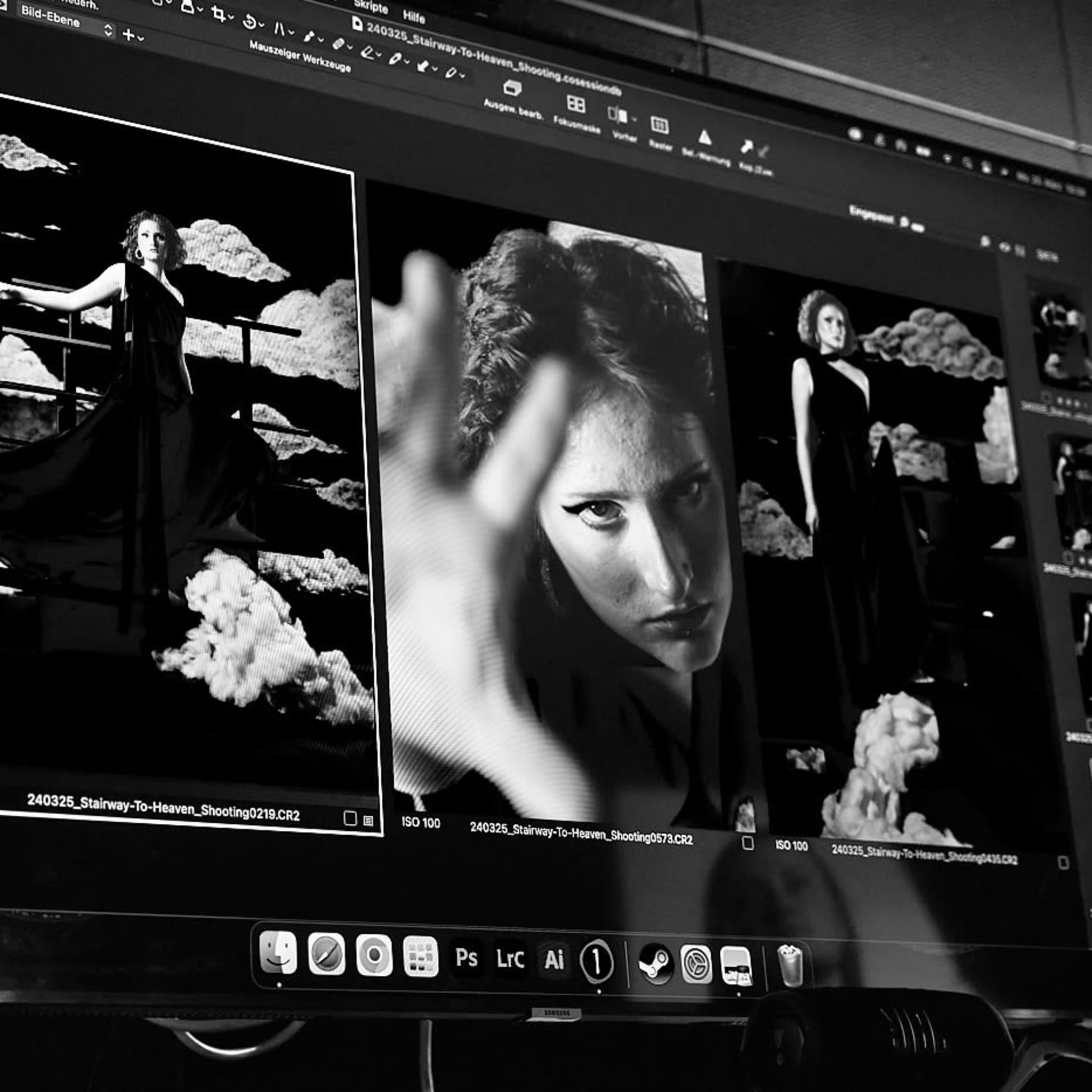The height and width of the screenshot is (1092, 1092).
Task: Open Finder from the Dock
Action: [x=278, y=953]
